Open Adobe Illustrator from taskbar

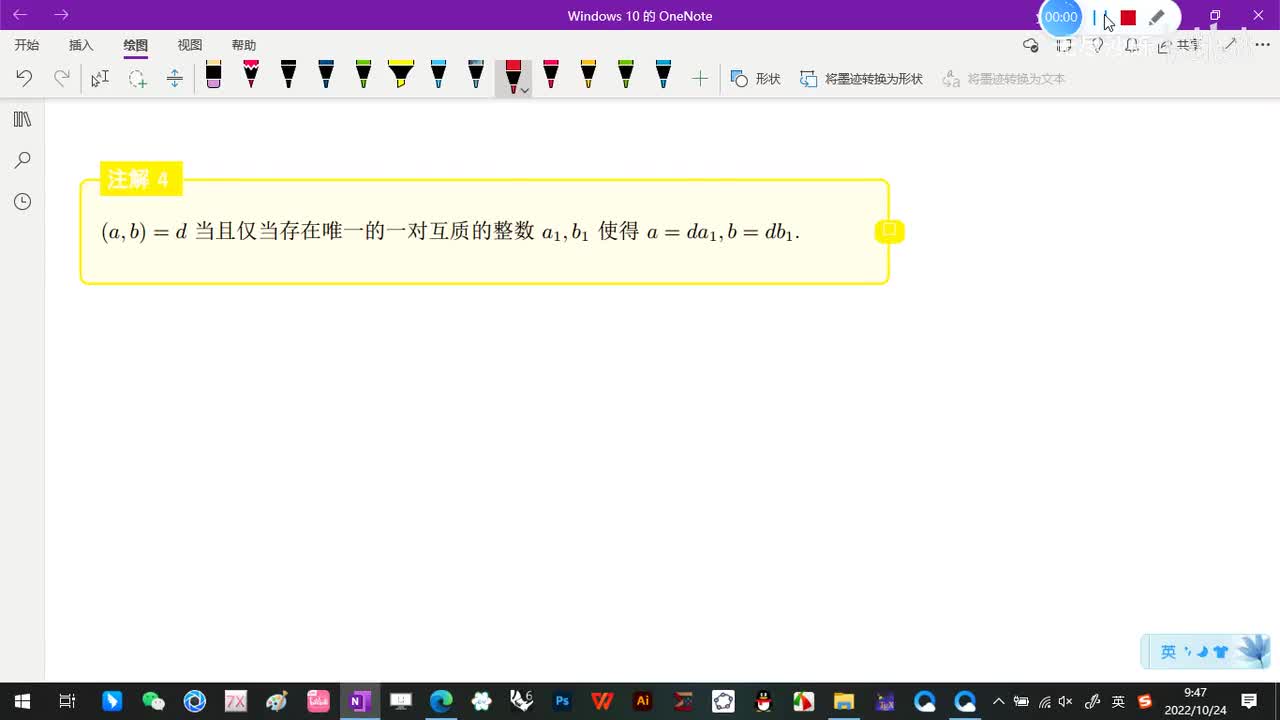[643, 701]
